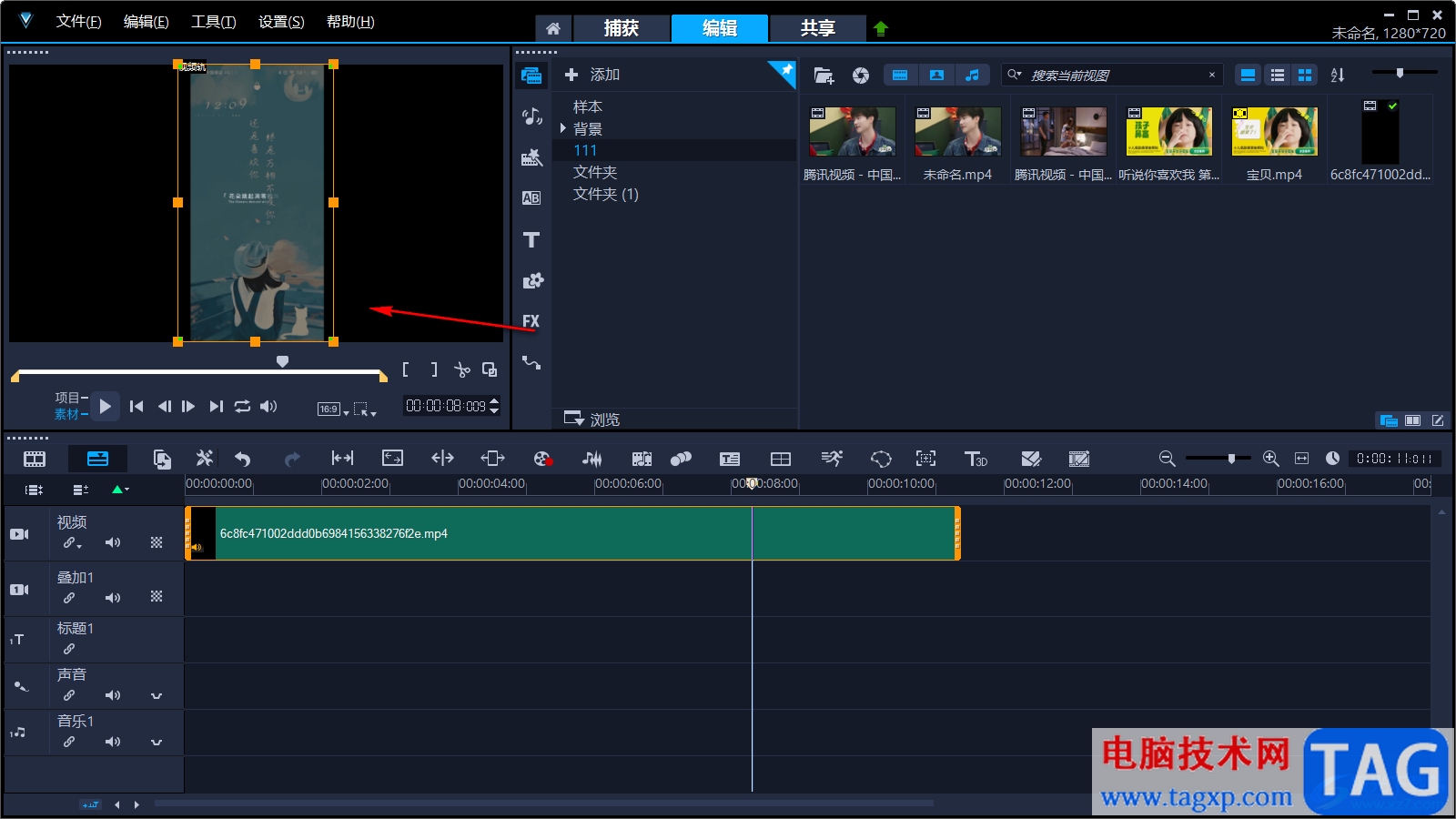Open the Title (T) library

pyautogui.click(x=531, y=239)
